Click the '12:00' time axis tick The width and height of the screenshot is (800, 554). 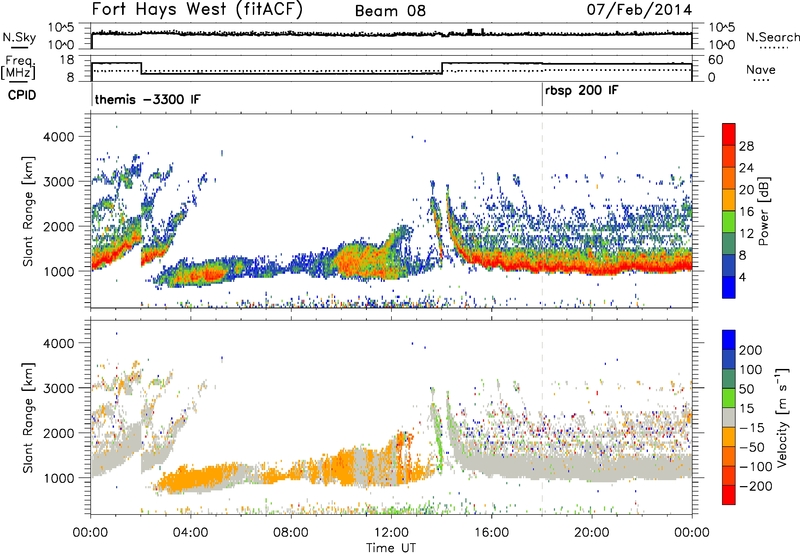coord(391,532)
